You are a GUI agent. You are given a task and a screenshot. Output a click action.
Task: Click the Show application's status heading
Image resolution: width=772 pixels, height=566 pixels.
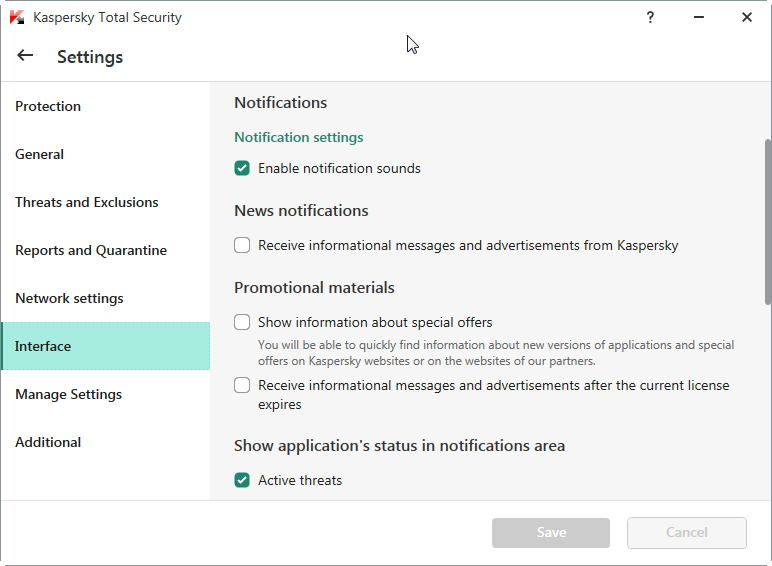pyautogui.click(x=399, y=446)
